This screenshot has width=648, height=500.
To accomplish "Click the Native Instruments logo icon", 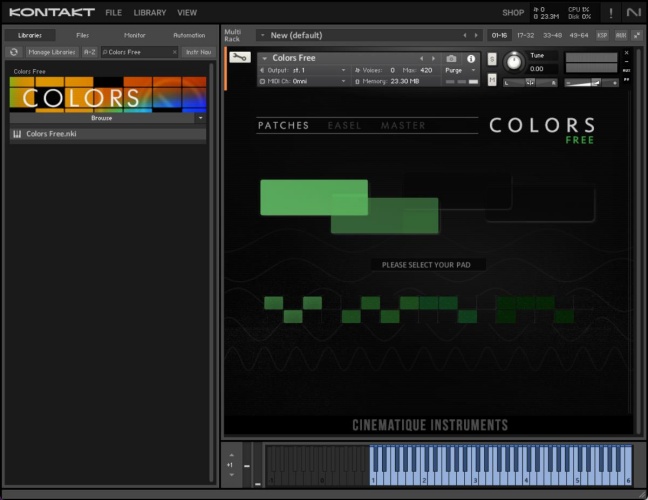I will [634, 13].
